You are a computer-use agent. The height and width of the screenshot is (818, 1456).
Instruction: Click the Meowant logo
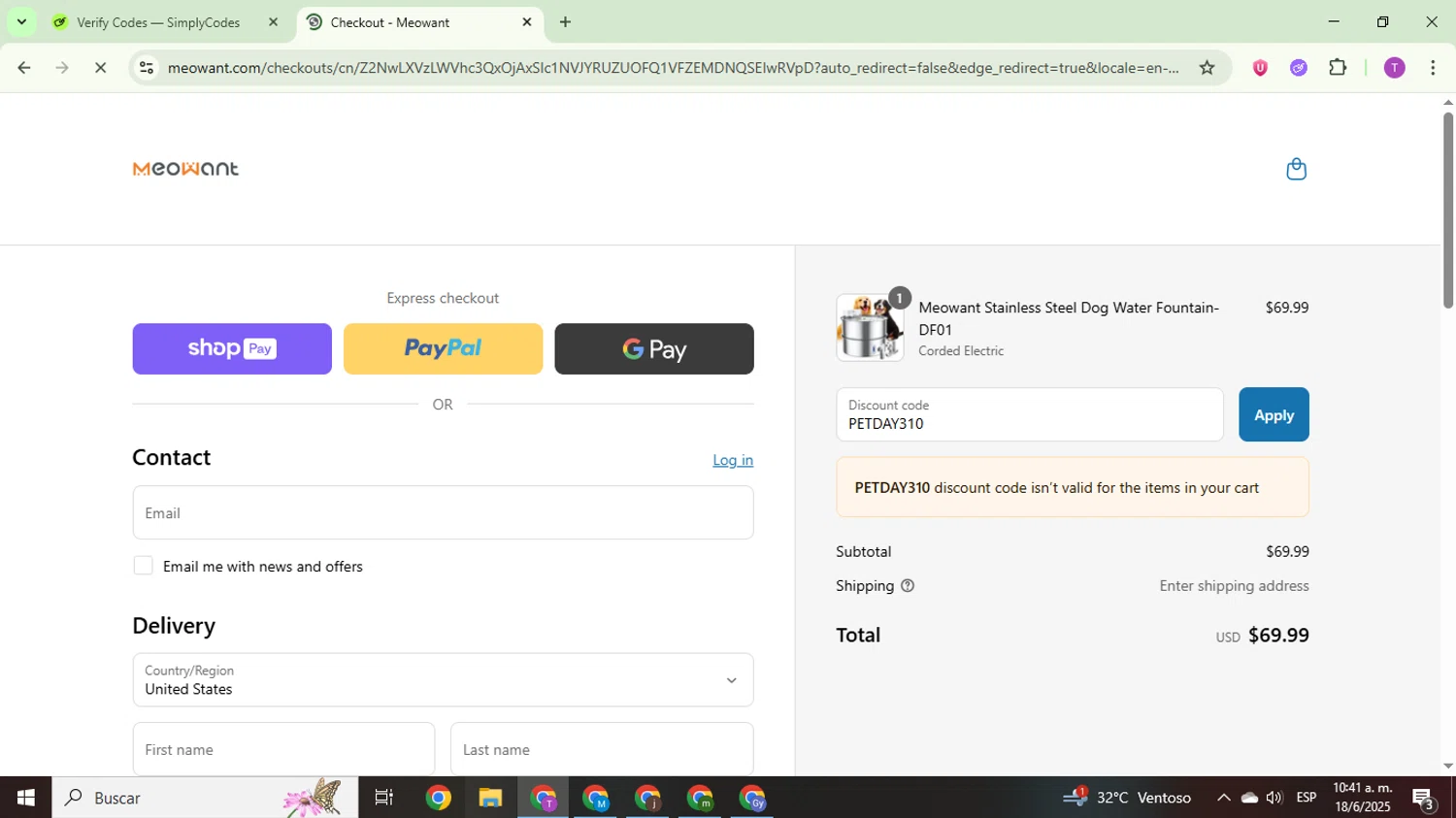point(185,169)
